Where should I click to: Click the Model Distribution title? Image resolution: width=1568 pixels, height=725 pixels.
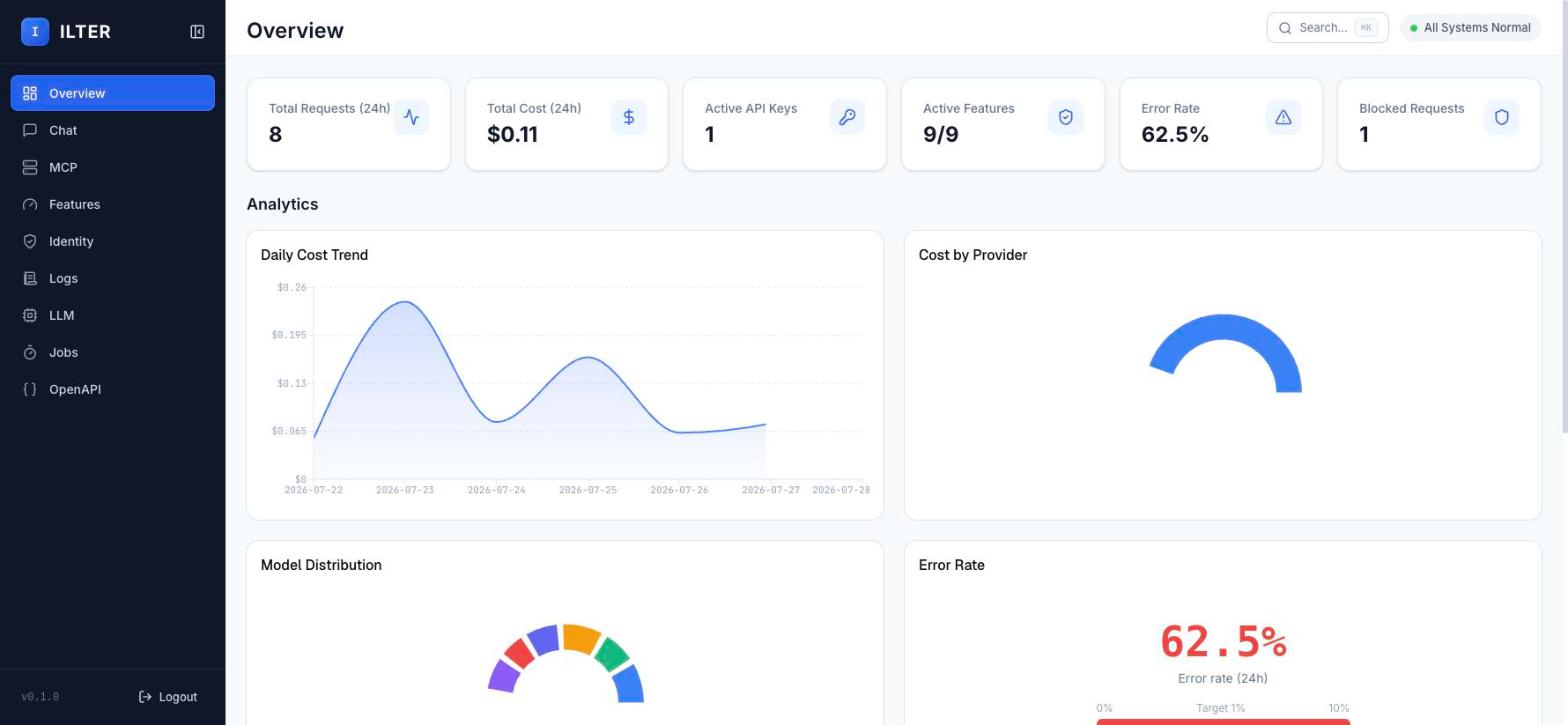click(321, 565)
